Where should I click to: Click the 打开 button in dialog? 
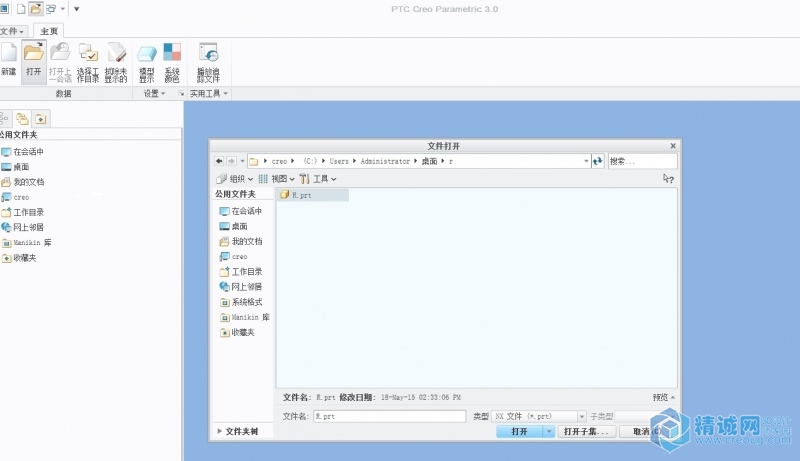click(519, 431)
